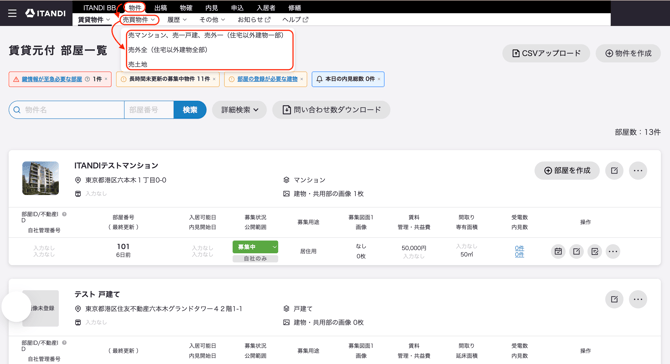The image size is (670, 364).
Task: Click the ITANDIテストマンション building thumbnail
Action: coord(41,178)
